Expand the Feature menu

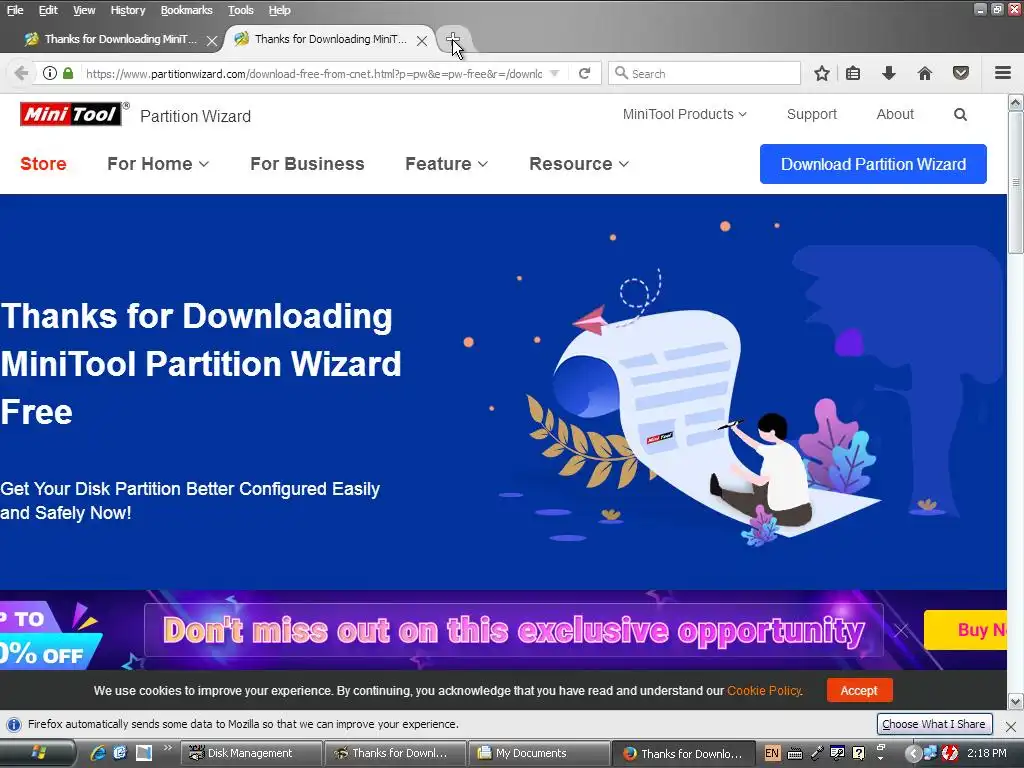coord(447,164)
